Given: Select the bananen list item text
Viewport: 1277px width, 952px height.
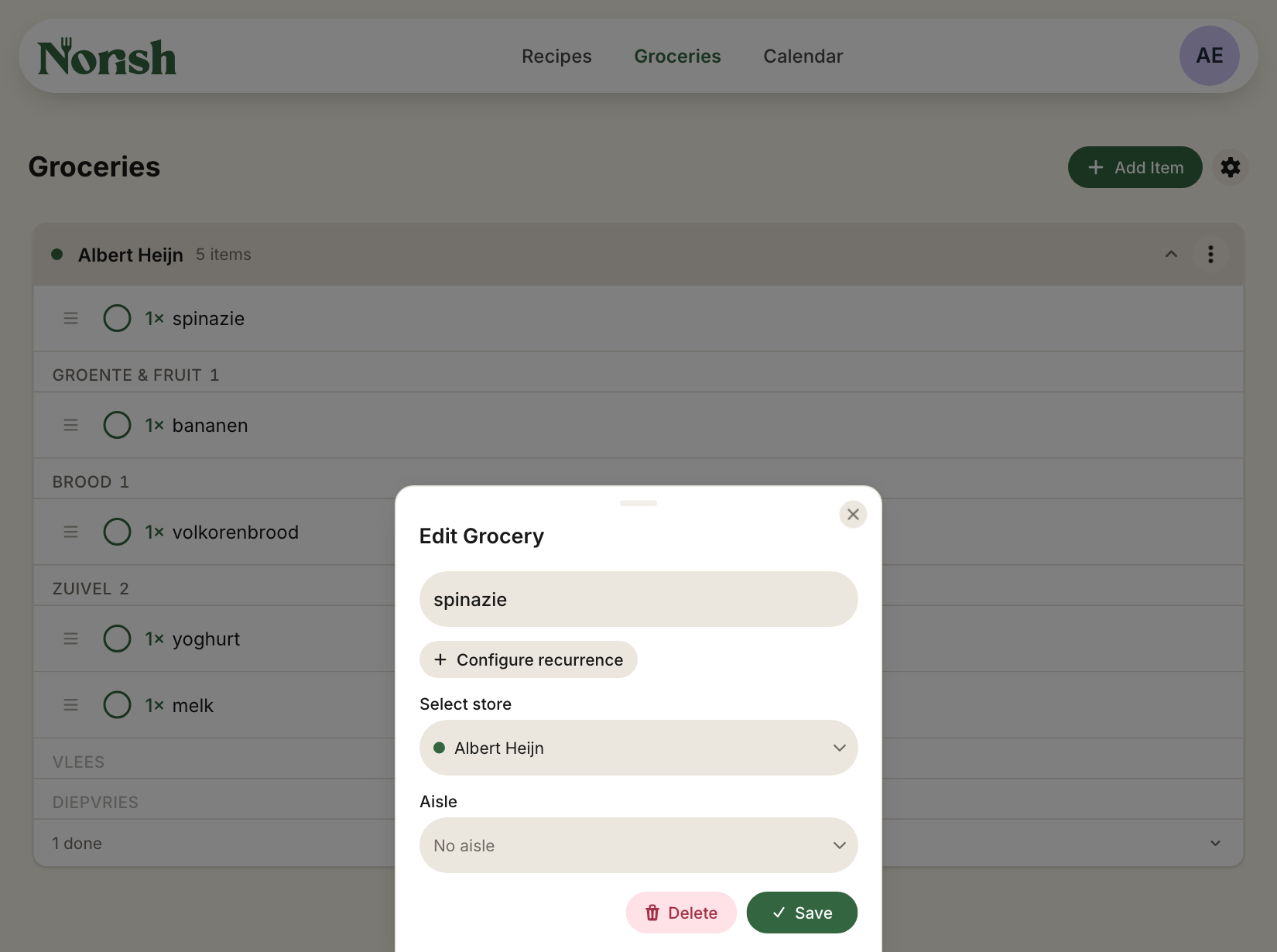Looking at the screenshot, I should click(210, 426).
